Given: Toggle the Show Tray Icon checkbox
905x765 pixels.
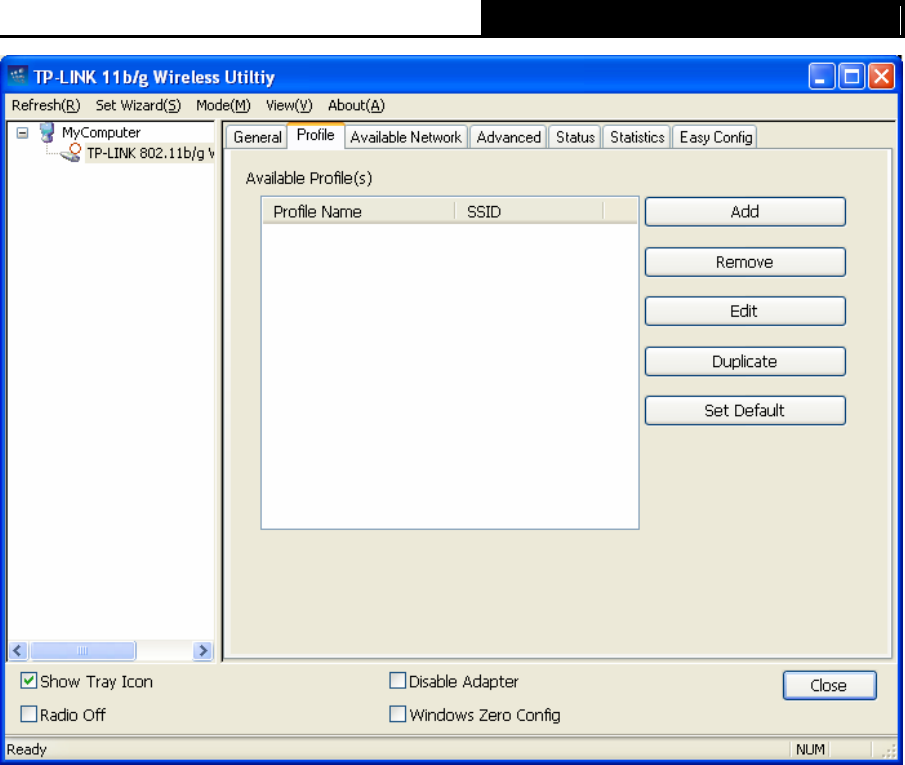Looking at the screenshot, I should (28, 681).
